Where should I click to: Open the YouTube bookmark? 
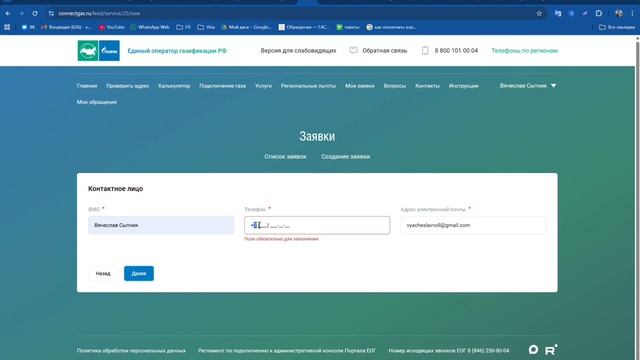pyautogui.click(x=111, y=27)
